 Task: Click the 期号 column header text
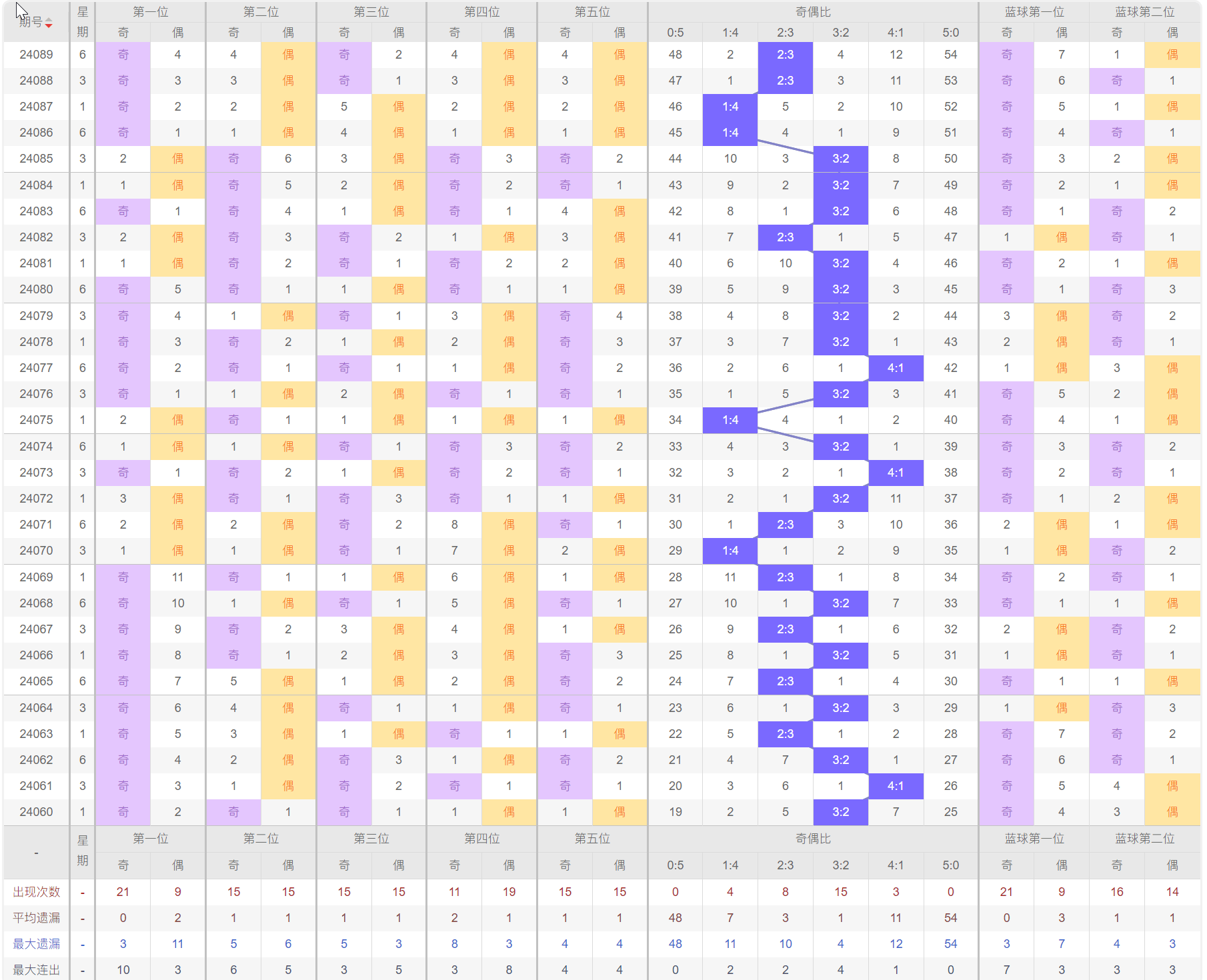[x=31, y=22]
